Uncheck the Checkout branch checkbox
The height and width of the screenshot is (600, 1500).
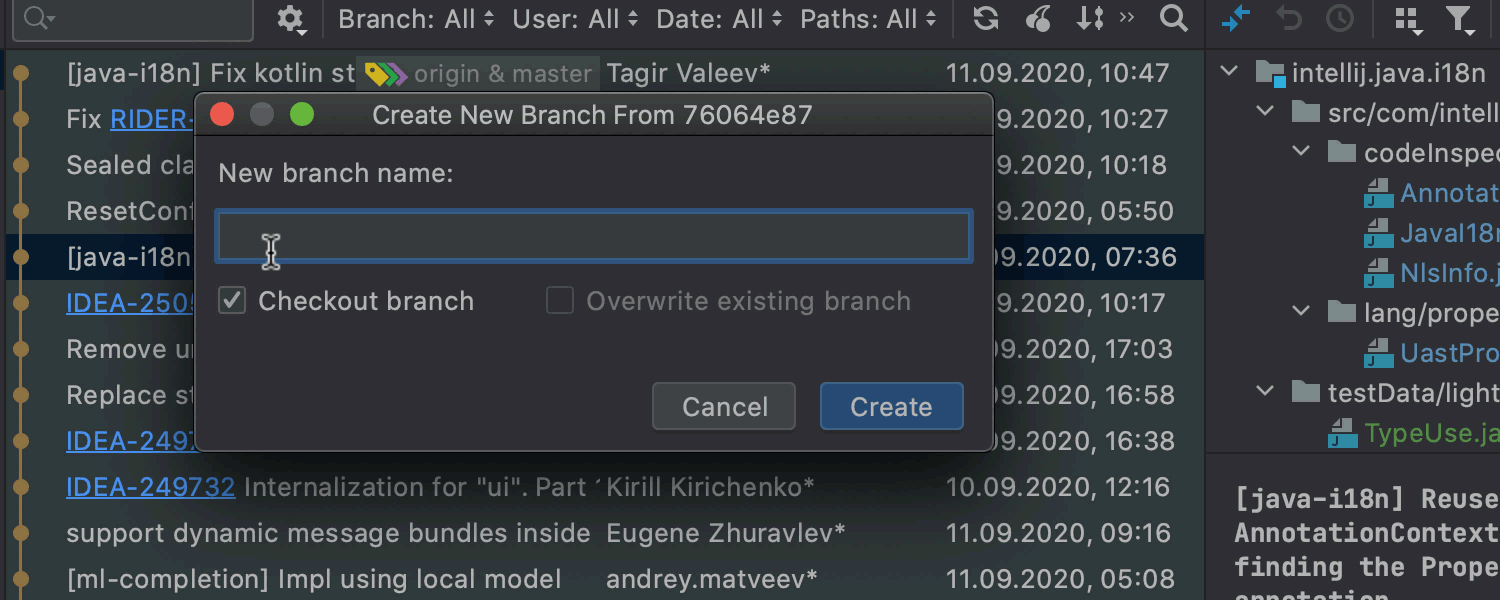point(232,301)
